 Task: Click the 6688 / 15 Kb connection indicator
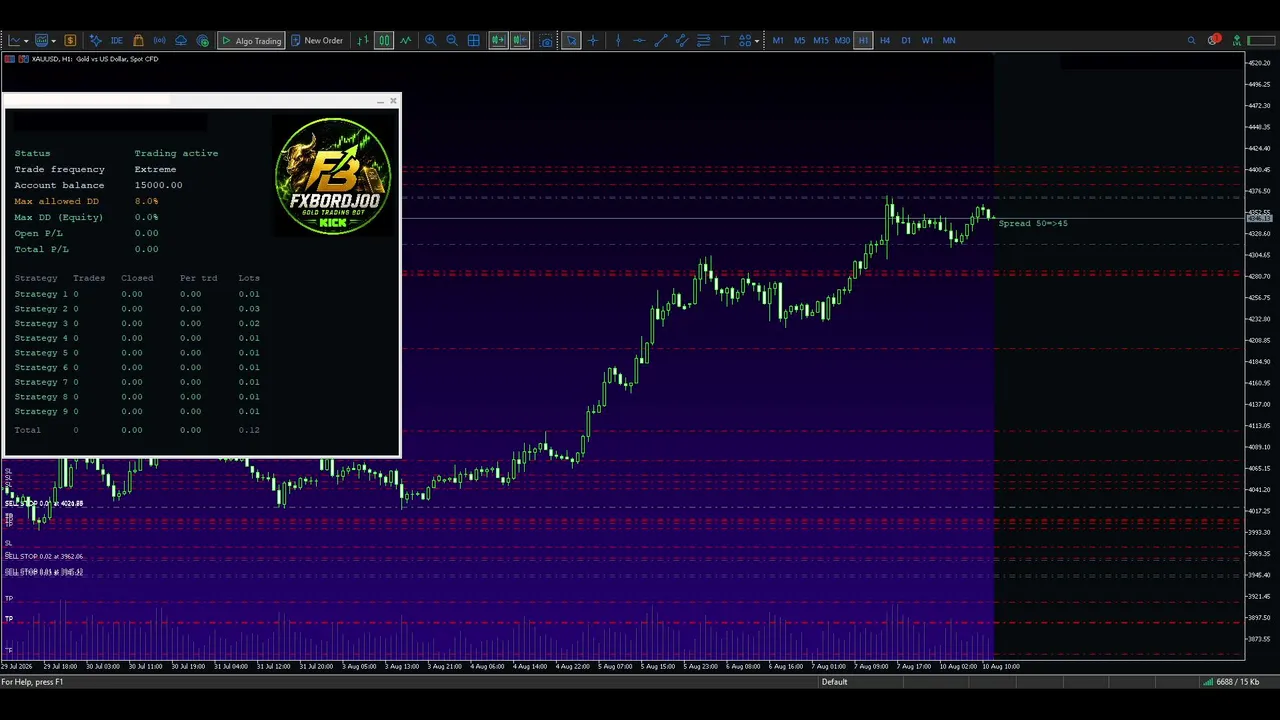tap(1230, 682)
